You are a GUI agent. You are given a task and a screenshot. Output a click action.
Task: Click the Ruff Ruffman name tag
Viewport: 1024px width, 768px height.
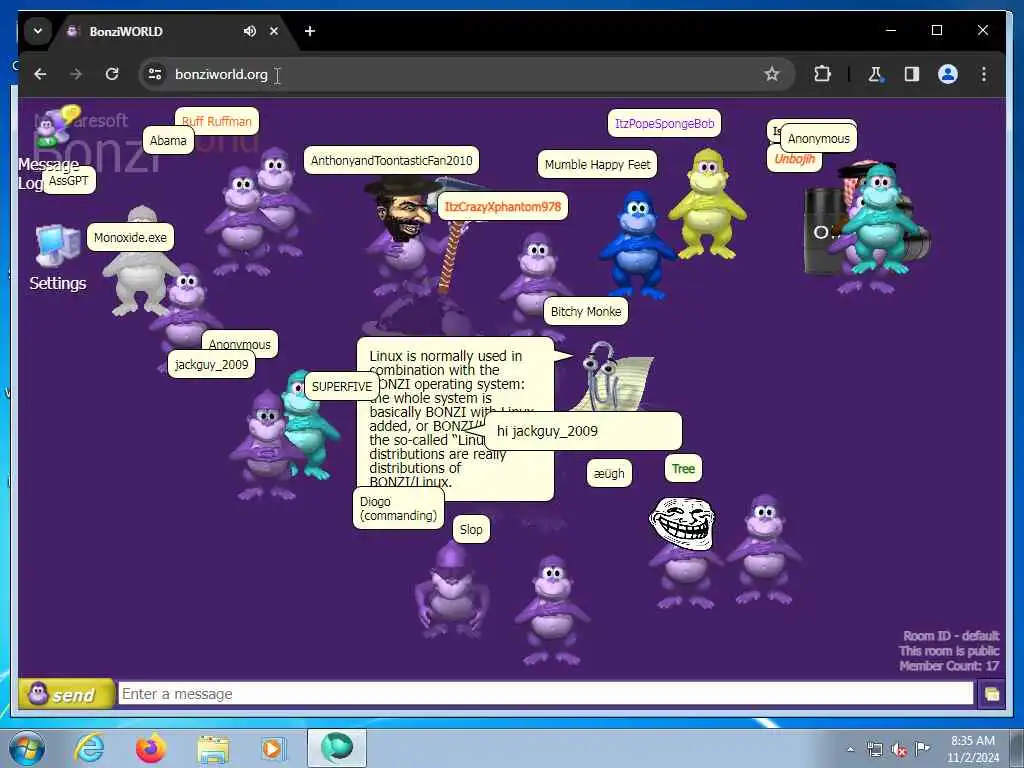click(x=217, y=121)
